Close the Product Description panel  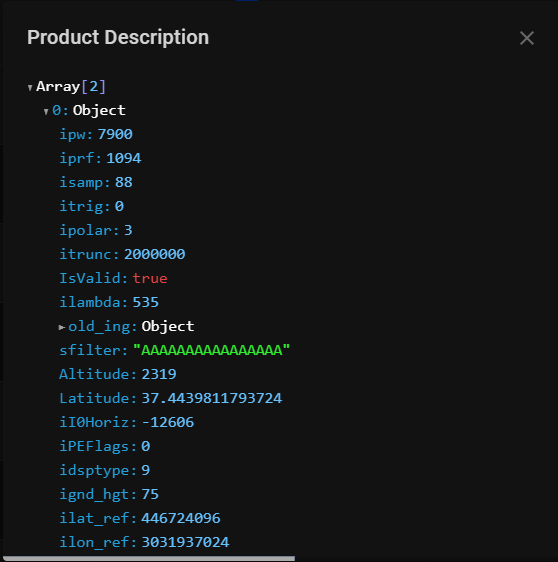pos(527,38)
